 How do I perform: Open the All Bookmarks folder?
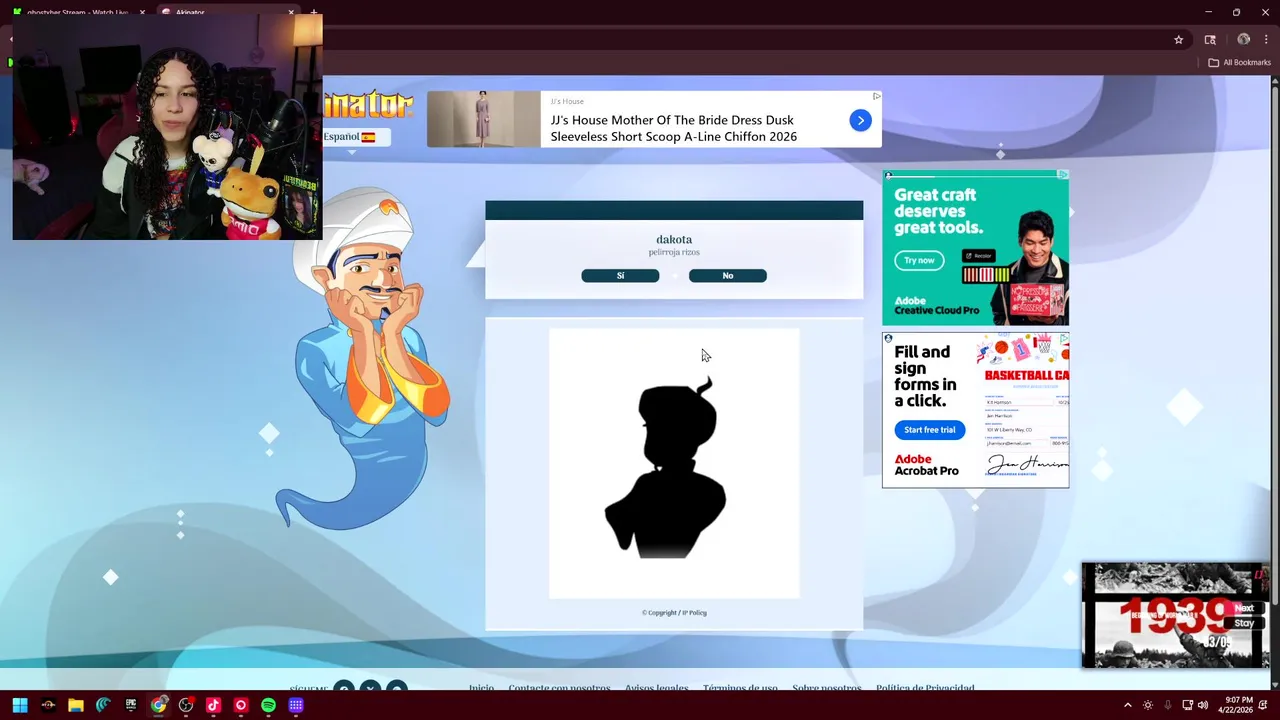(x=1239, y=62)
